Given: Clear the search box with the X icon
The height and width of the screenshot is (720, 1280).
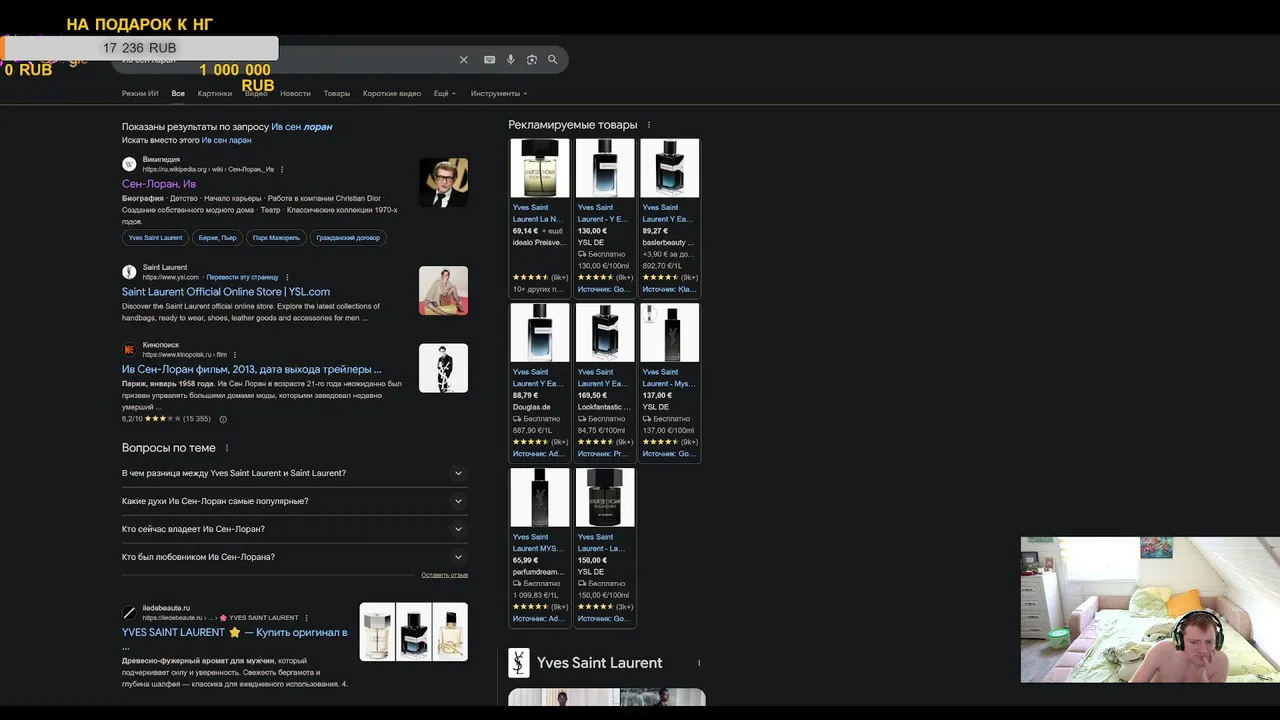Looking at the screenshot, I should (463, 60).
